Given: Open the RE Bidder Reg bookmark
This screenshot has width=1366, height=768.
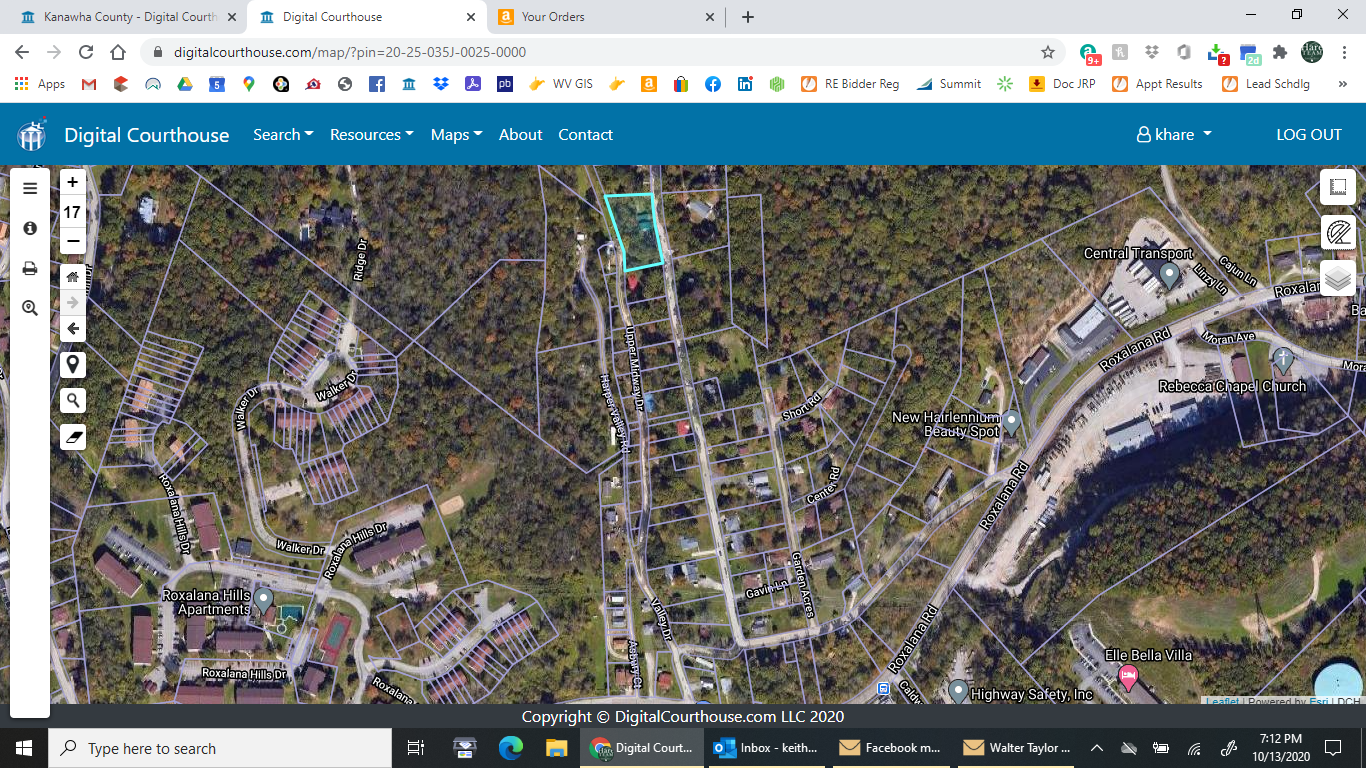Looking at the screenshot, I should pos(850,84).
